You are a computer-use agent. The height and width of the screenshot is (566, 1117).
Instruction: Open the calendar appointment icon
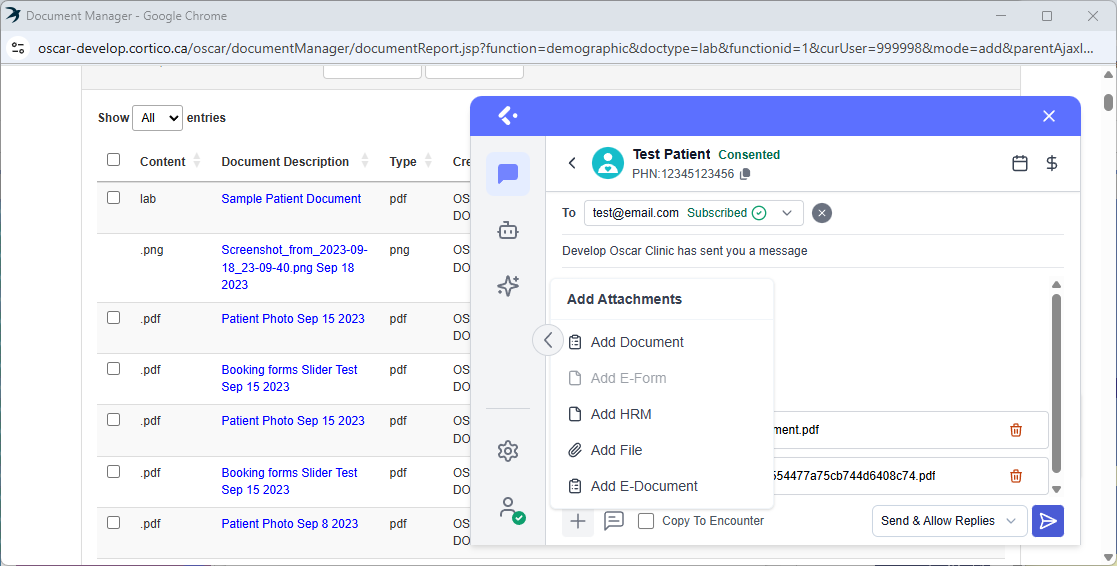tap(1020, 163)
